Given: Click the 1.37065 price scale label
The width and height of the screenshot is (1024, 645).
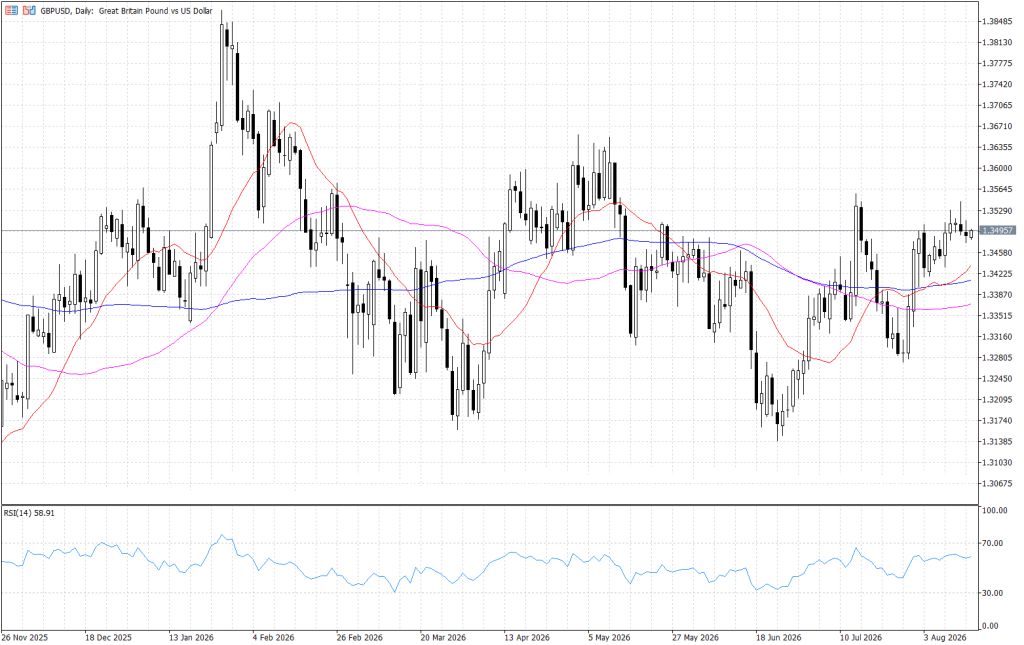Looking at the screenshot, I should [997, 106].
